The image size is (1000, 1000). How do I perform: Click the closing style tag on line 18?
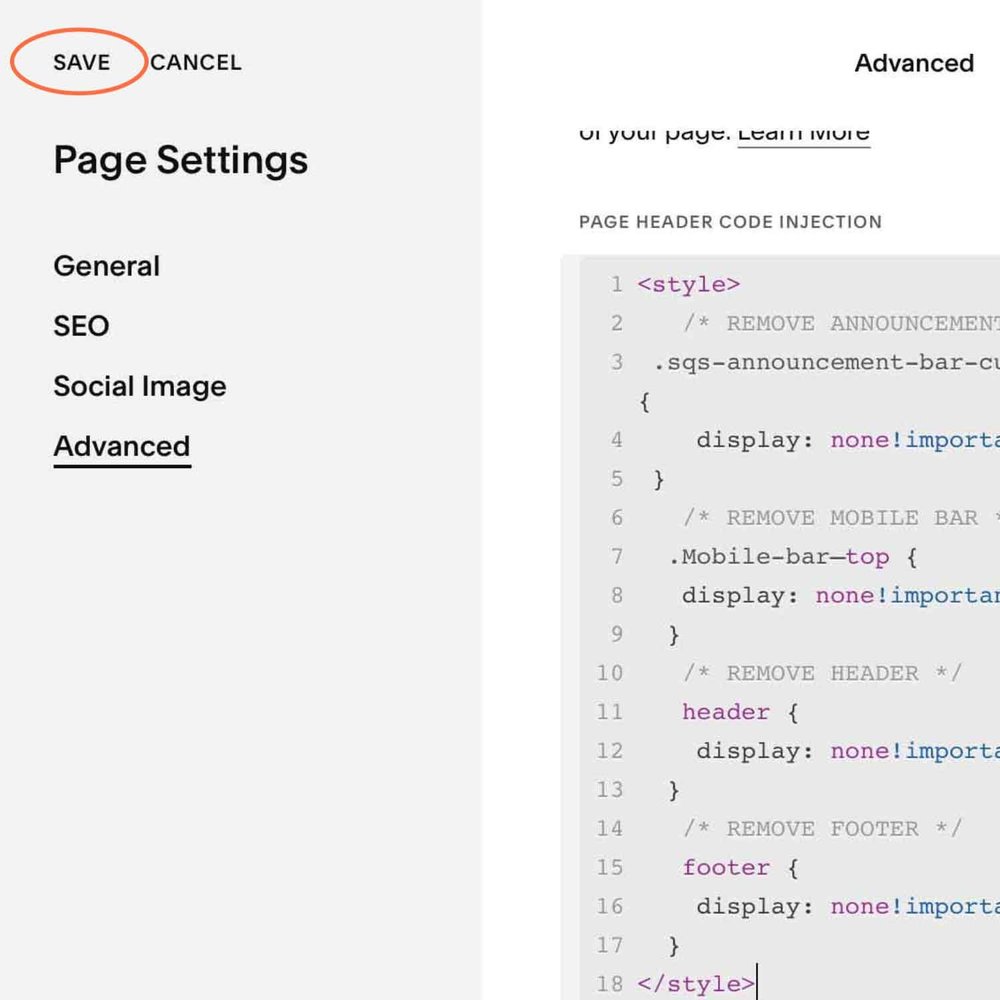coord(695,983)
